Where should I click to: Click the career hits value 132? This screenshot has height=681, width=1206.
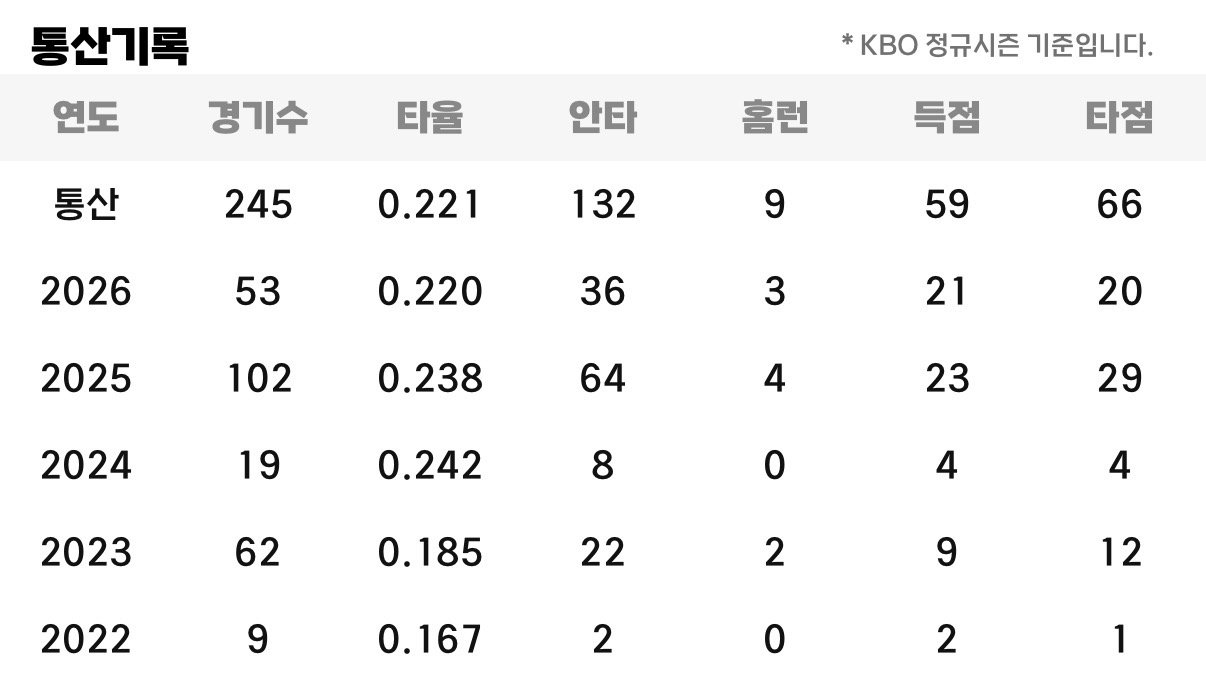click(602, 205)
